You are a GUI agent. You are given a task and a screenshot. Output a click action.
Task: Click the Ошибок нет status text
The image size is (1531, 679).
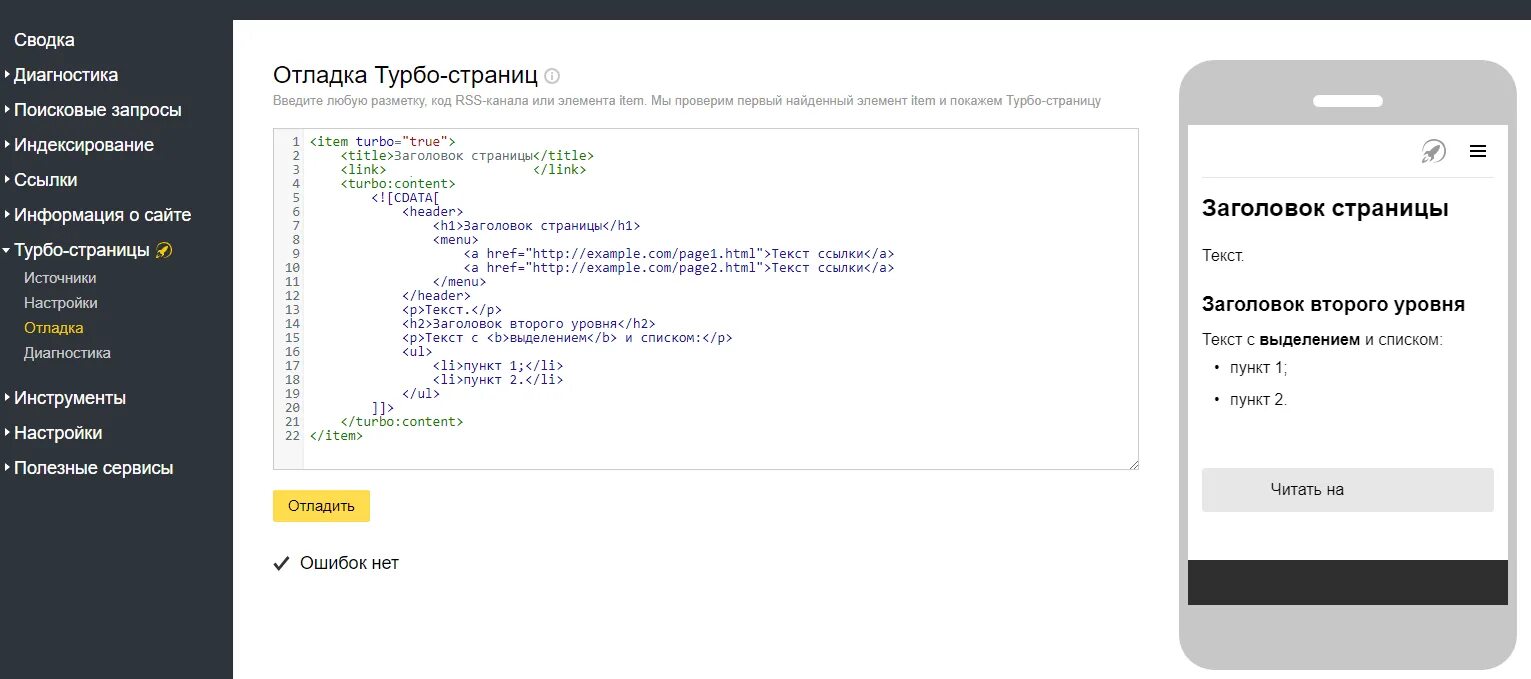pyautogui.click(x=349, y=564)
